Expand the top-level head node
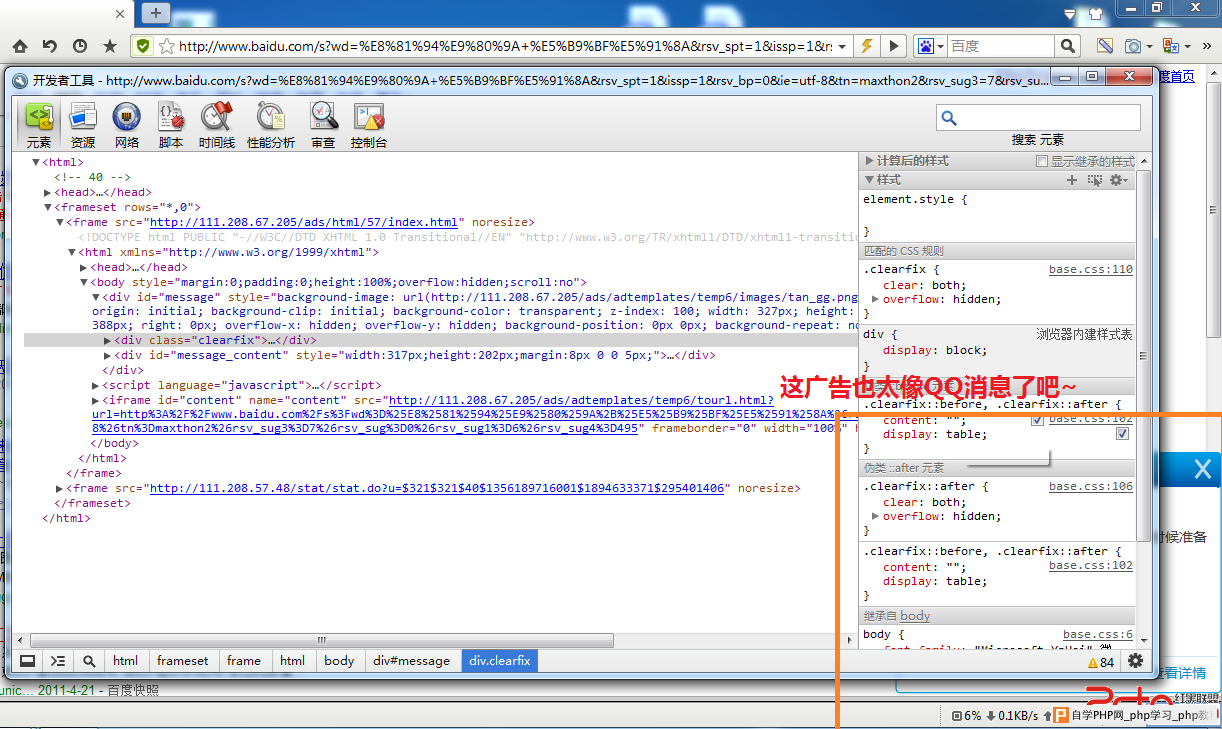Viewport: 1222px width, 729px height. pos(48,192)
